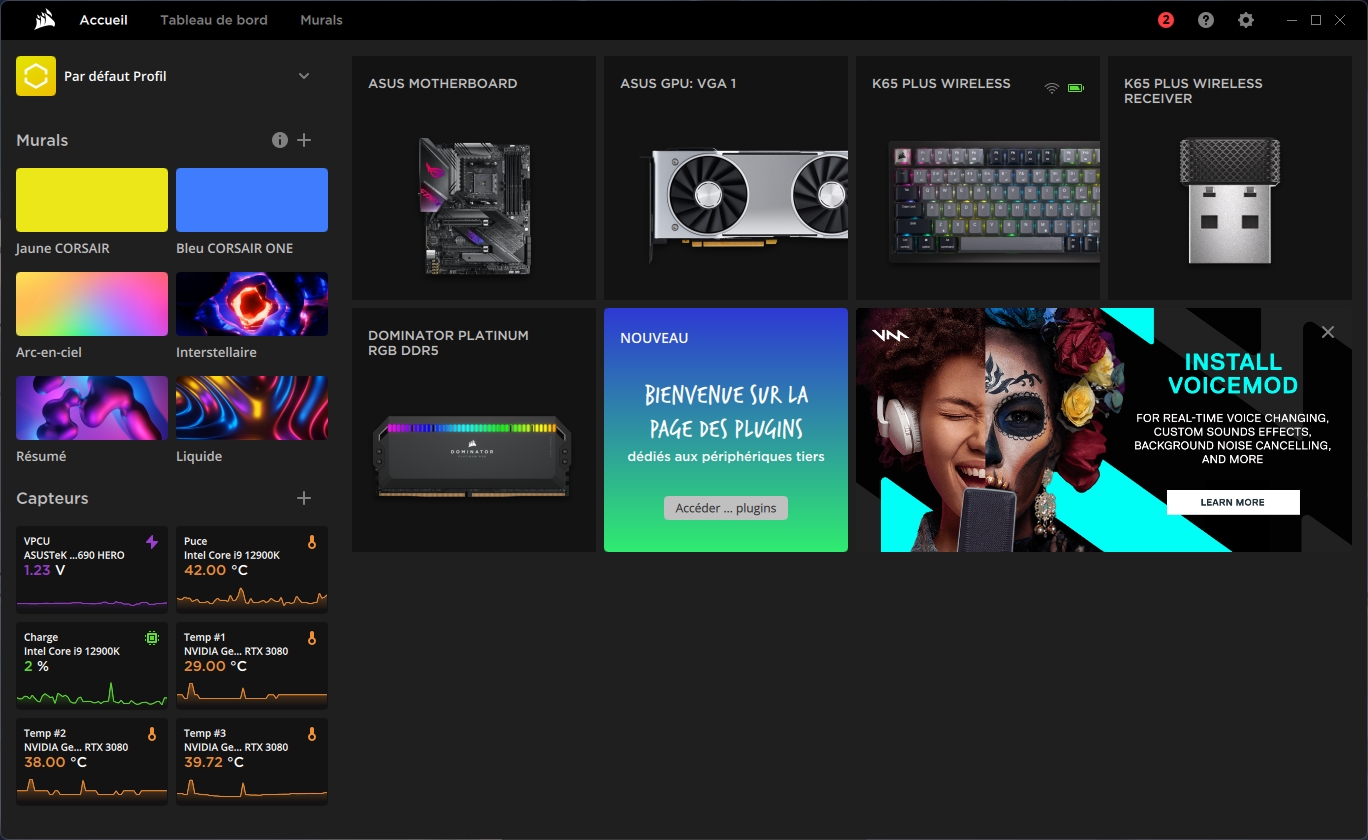Open the Charge Intel Core i9 load widget
1368x840 pixels.
92,665
